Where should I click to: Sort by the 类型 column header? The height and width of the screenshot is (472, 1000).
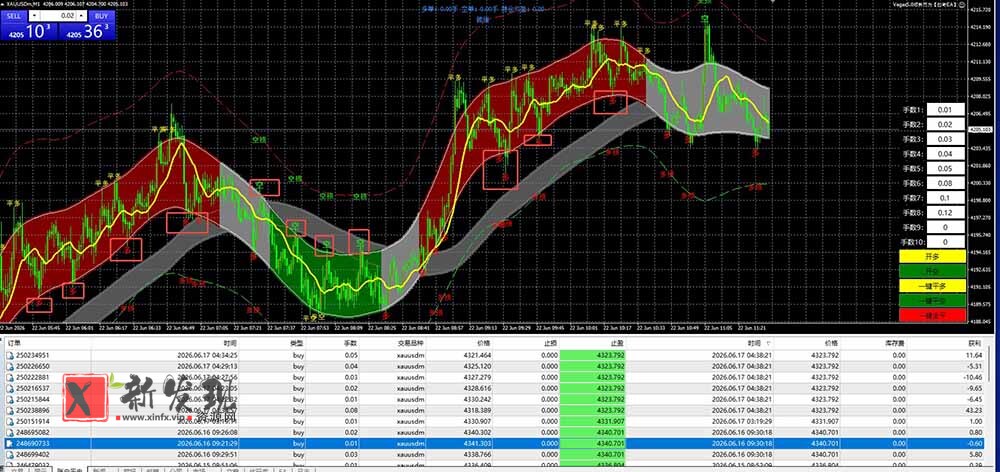point(297,343)
